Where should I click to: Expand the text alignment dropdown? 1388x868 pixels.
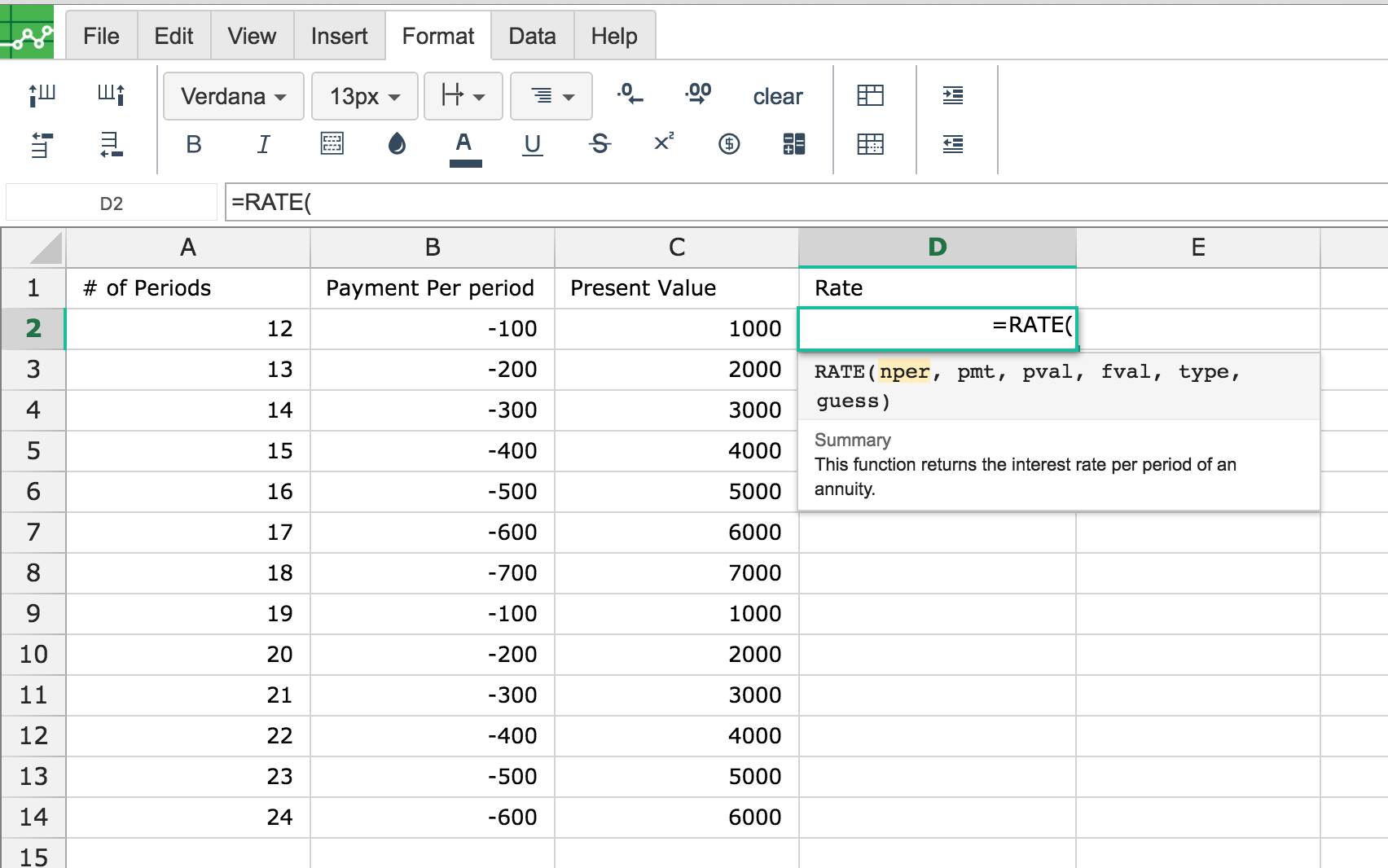[551, 96]
